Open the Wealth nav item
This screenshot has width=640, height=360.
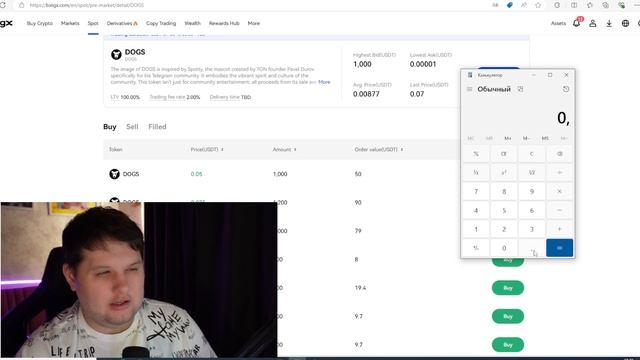tap(192, 23)
